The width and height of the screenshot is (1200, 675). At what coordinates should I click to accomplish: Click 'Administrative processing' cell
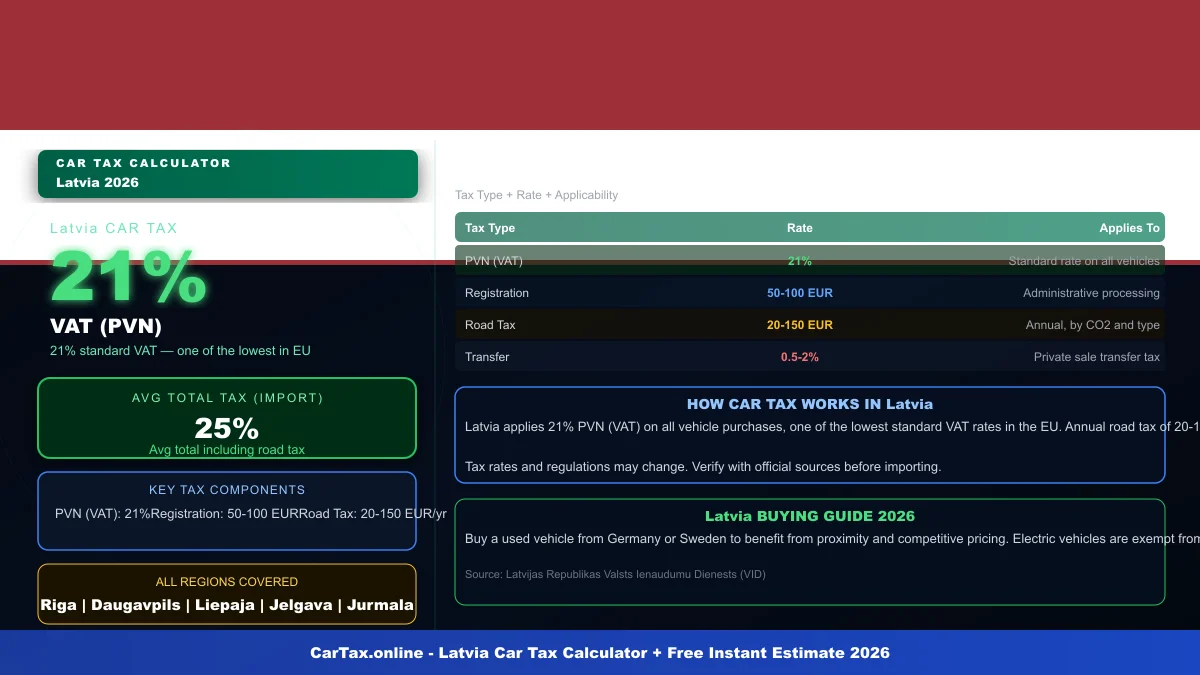coord(1091,293)
